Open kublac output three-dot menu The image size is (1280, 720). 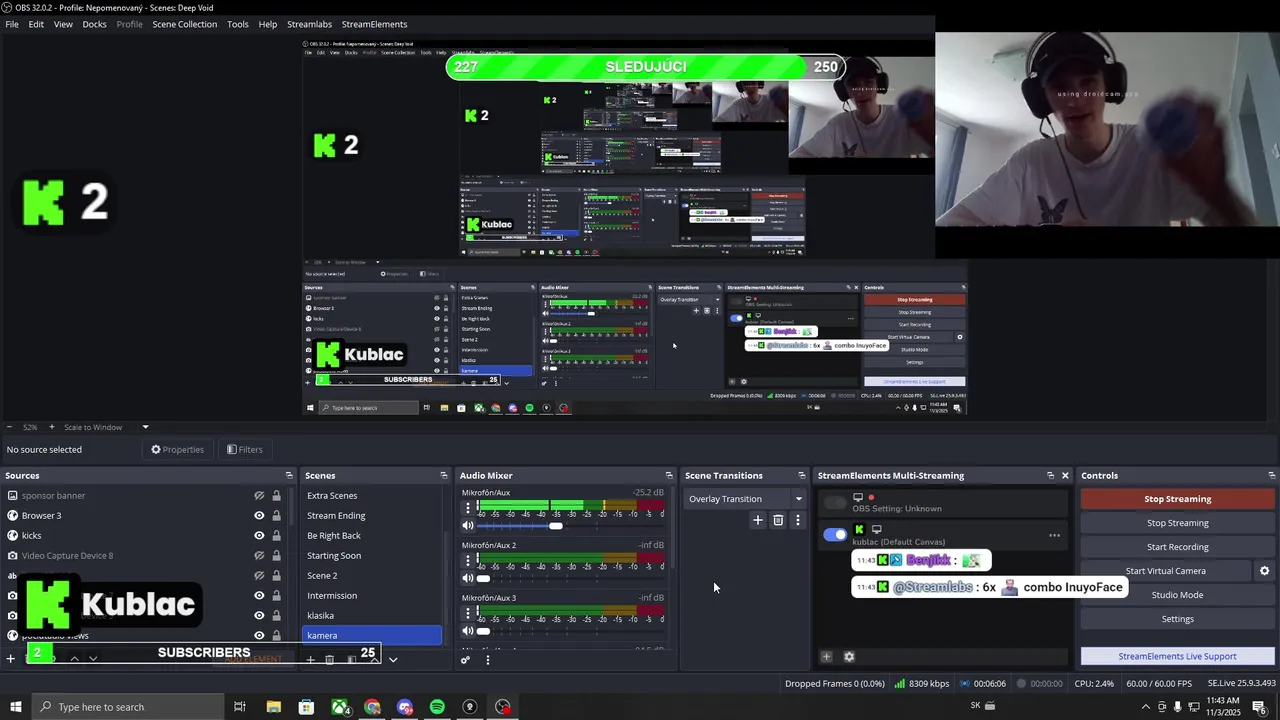pyautogui.click(x=1054, y=536)
